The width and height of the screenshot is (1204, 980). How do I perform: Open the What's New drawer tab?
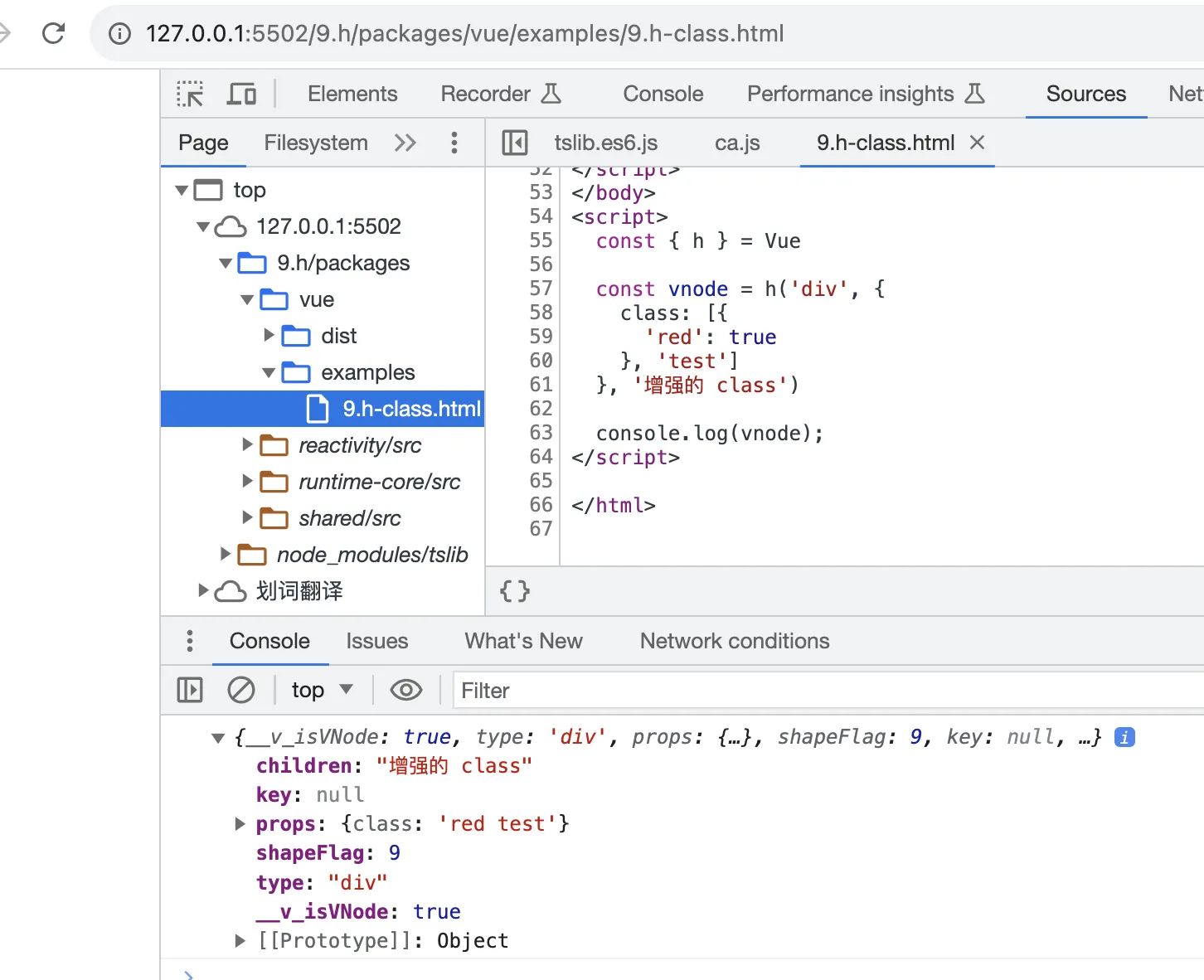(x=523, y=641)
